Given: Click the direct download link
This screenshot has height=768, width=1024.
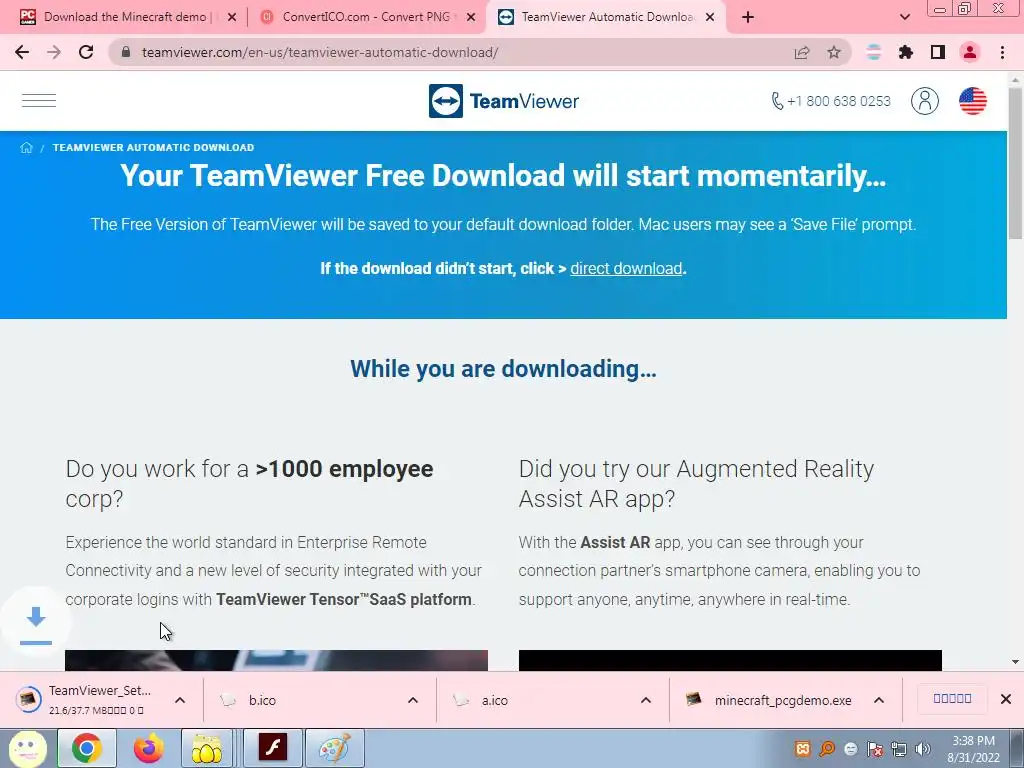Looking at the screenshot, I should coord(626,268).
